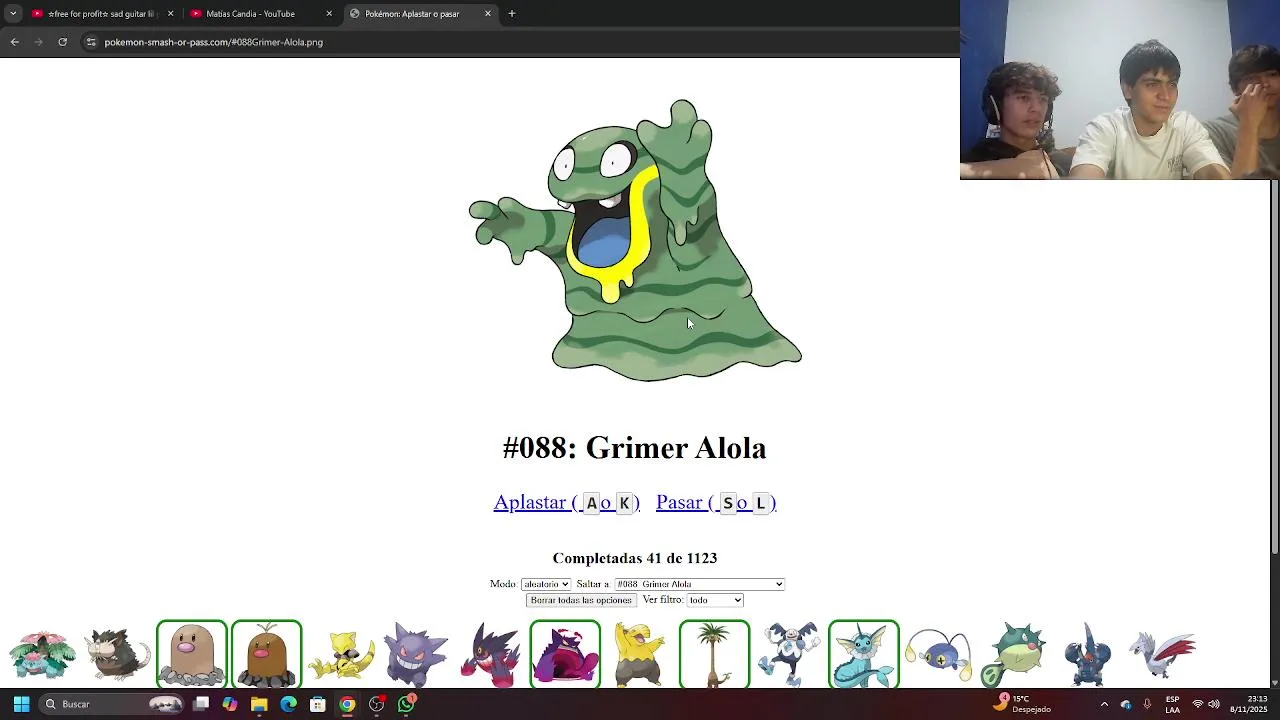Open the weather widget showing 15°C

(x=1021, y=704)
